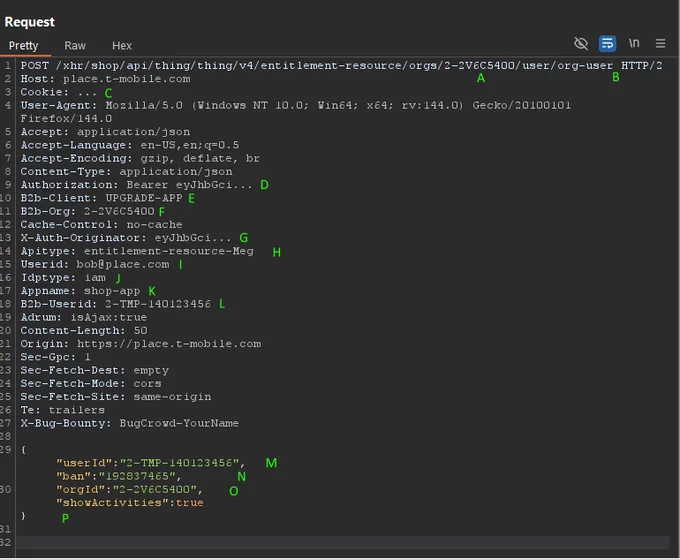Click the Host: place.t-mobile.com line
The height and width of the screenshot is (559, 680).
click(105, 79)
